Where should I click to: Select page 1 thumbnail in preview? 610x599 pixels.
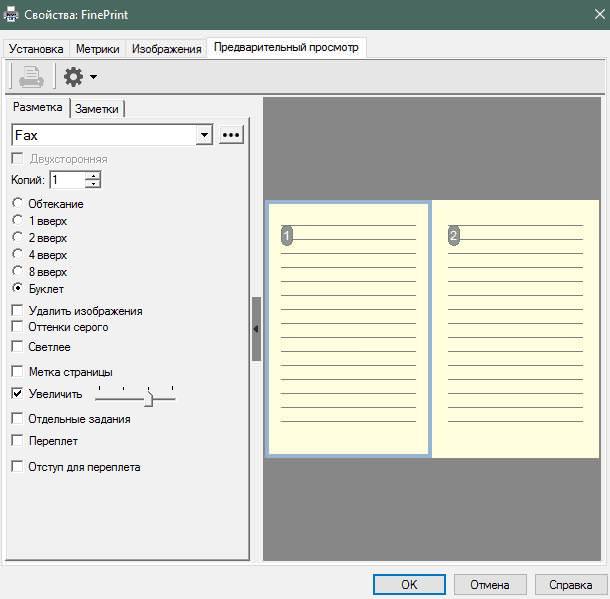tap(348, 329)
